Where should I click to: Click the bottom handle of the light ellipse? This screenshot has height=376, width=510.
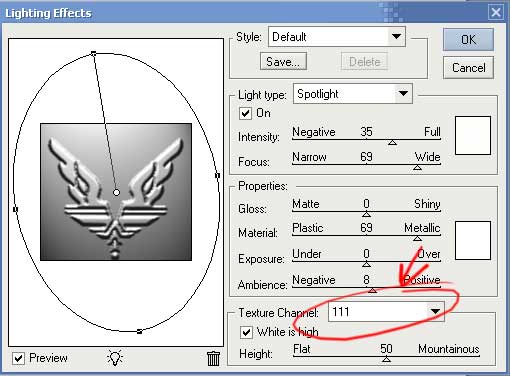click(139, 331)
